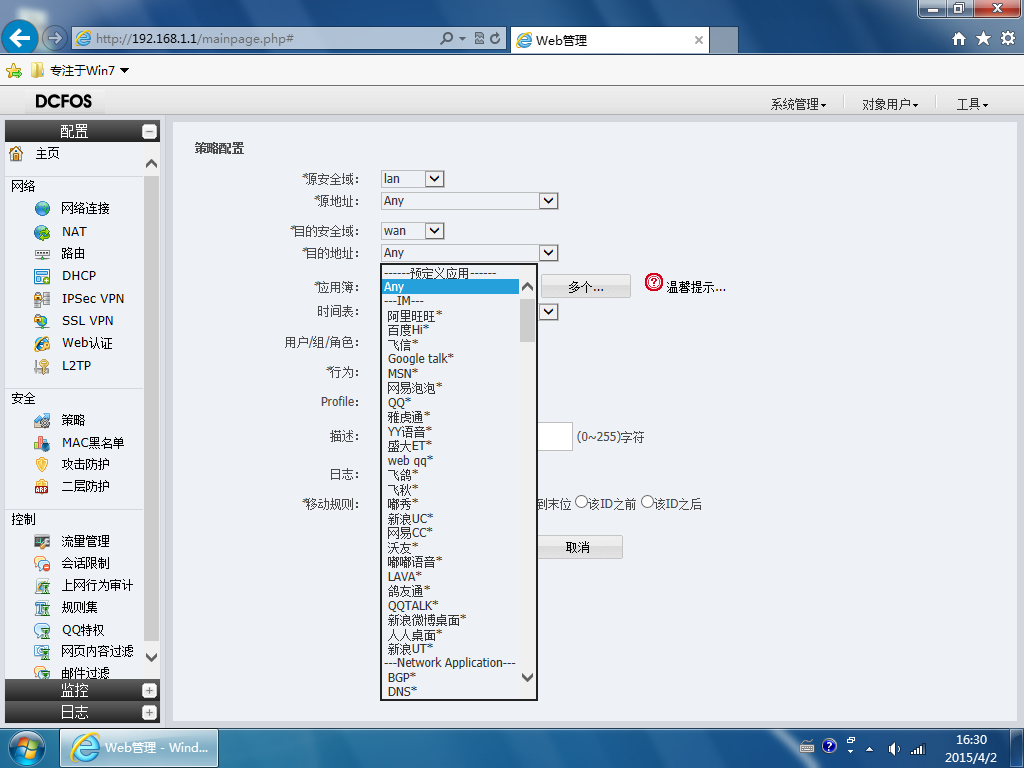1024x768 pixels.
Task: Click the 流量管理 icon
Action: coord(42,541)
